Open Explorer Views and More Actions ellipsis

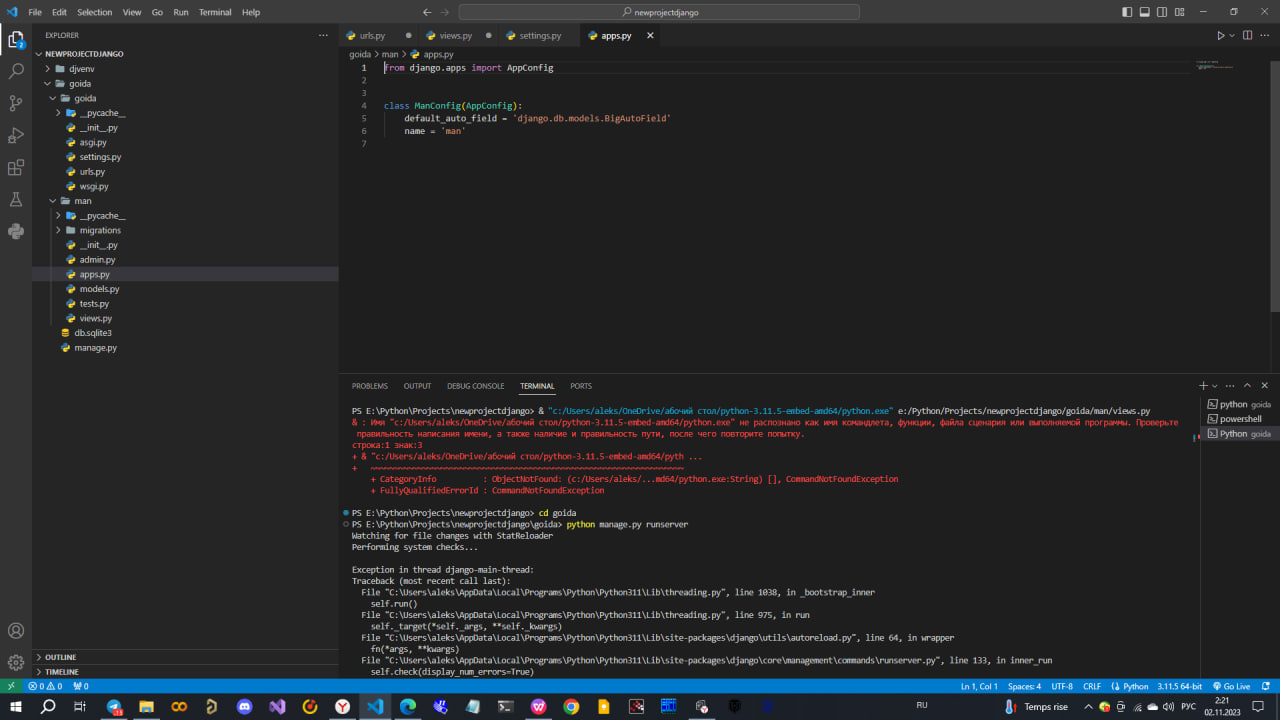pos(323,35)
